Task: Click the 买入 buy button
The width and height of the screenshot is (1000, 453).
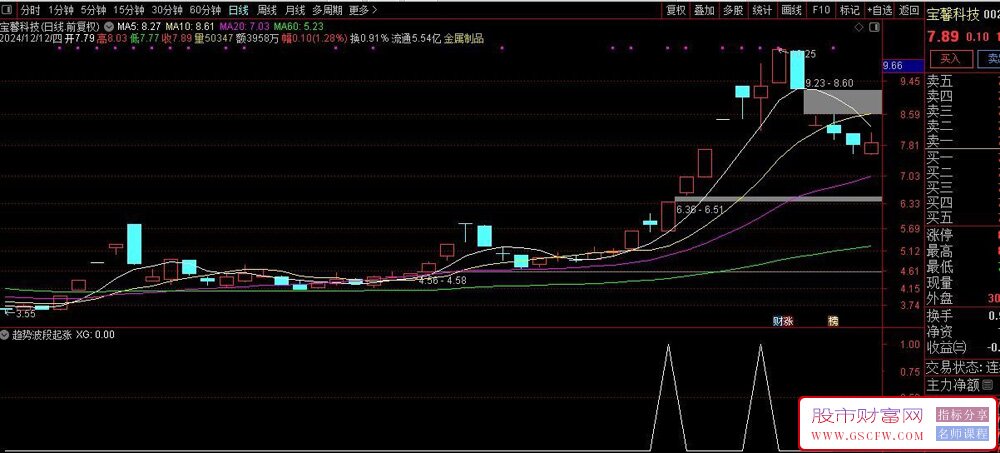Action: tap(950, 59)
